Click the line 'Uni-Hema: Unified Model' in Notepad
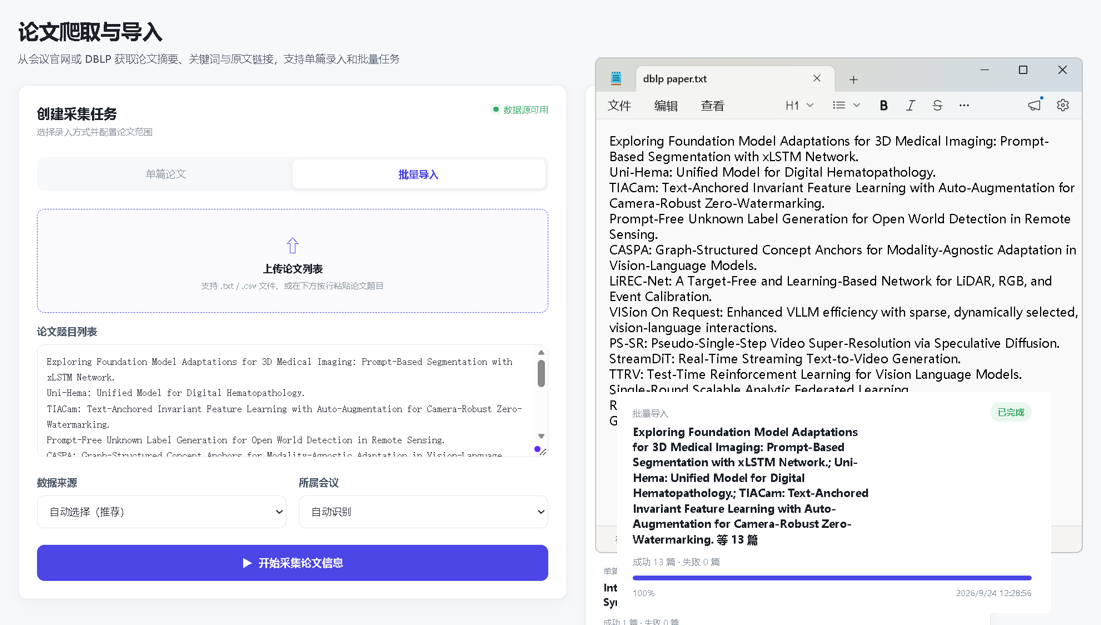 tap(772, 172)
